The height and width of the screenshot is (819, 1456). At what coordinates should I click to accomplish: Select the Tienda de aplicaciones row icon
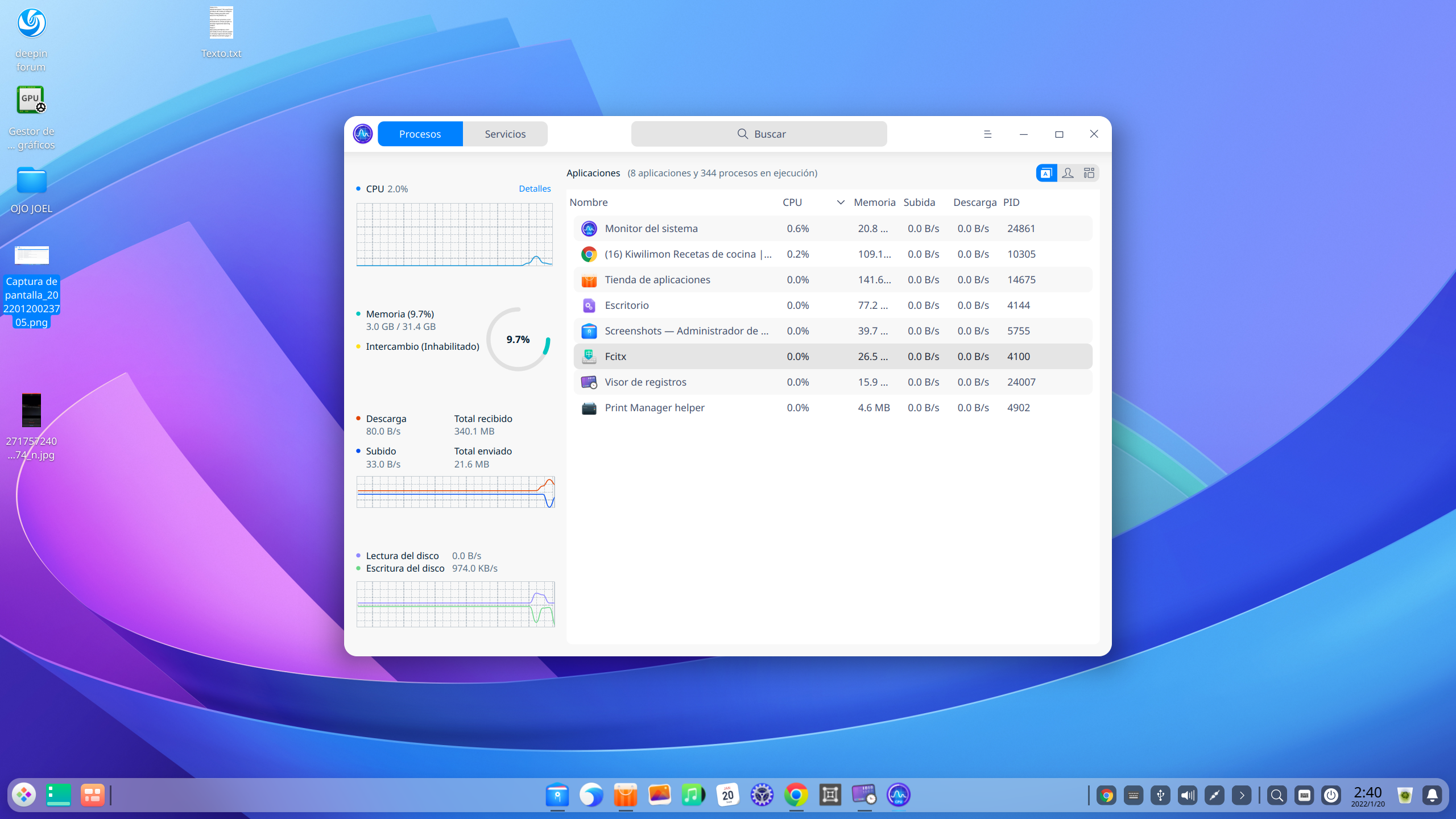pyautogui.click(x=589, y=280)
